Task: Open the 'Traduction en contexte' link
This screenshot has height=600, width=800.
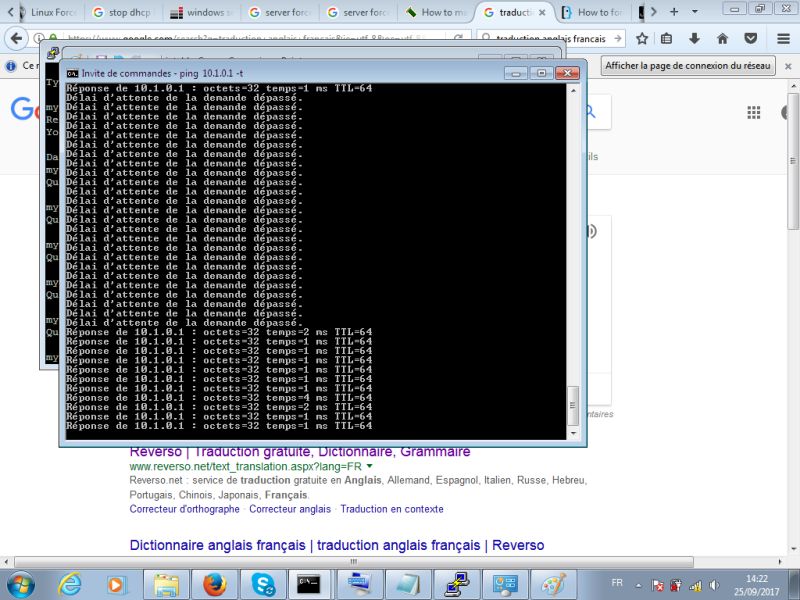Action: coord(392,509)
